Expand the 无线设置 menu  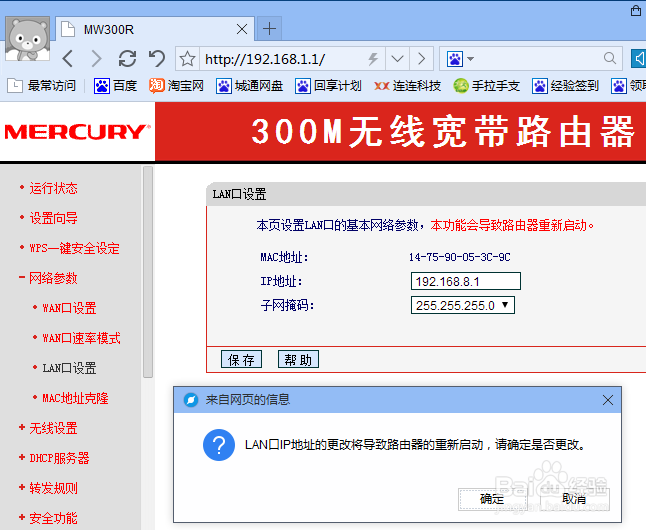tap(53, 428)
